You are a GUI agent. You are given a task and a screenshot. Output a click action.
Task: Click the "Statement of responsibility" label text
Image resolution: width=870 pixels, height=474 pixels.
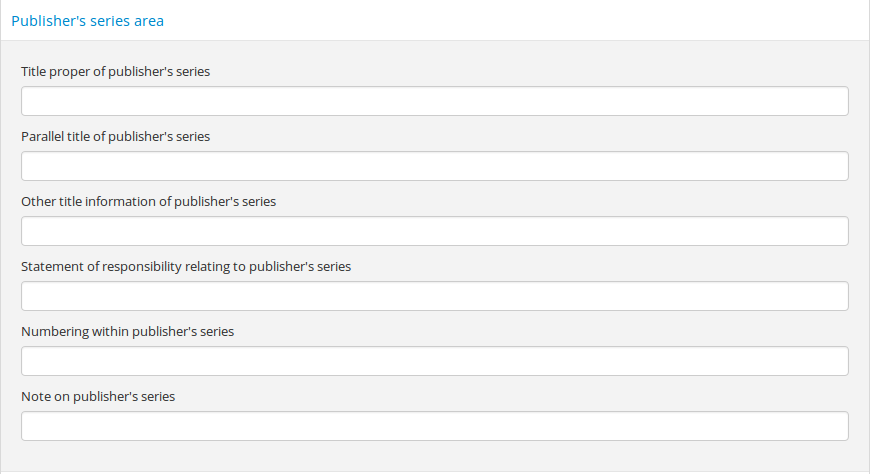186,266
